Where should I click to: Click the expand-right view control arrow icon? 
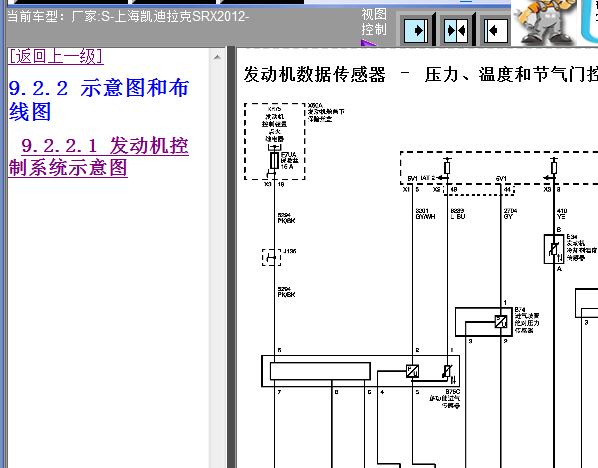(416, 30)
